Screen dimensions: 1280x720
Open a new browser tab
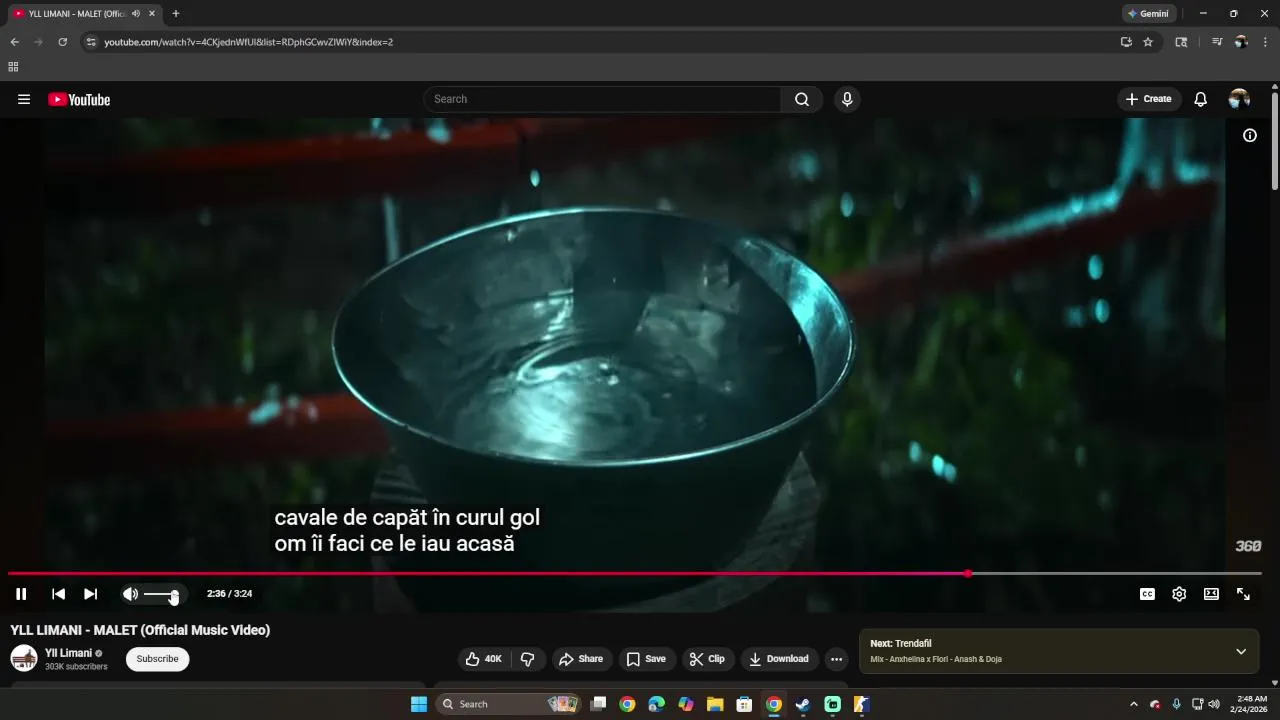pos(176,14)
